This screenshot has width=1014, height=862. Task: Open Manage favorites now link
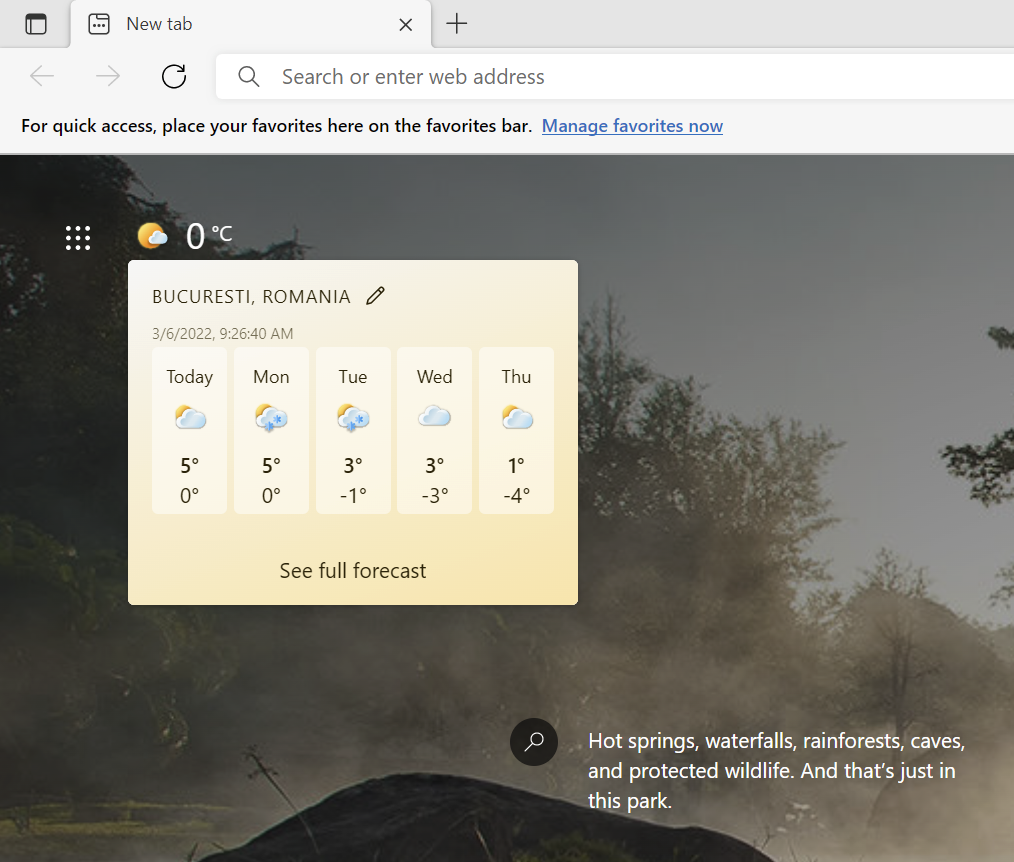(x=632, y=125)
